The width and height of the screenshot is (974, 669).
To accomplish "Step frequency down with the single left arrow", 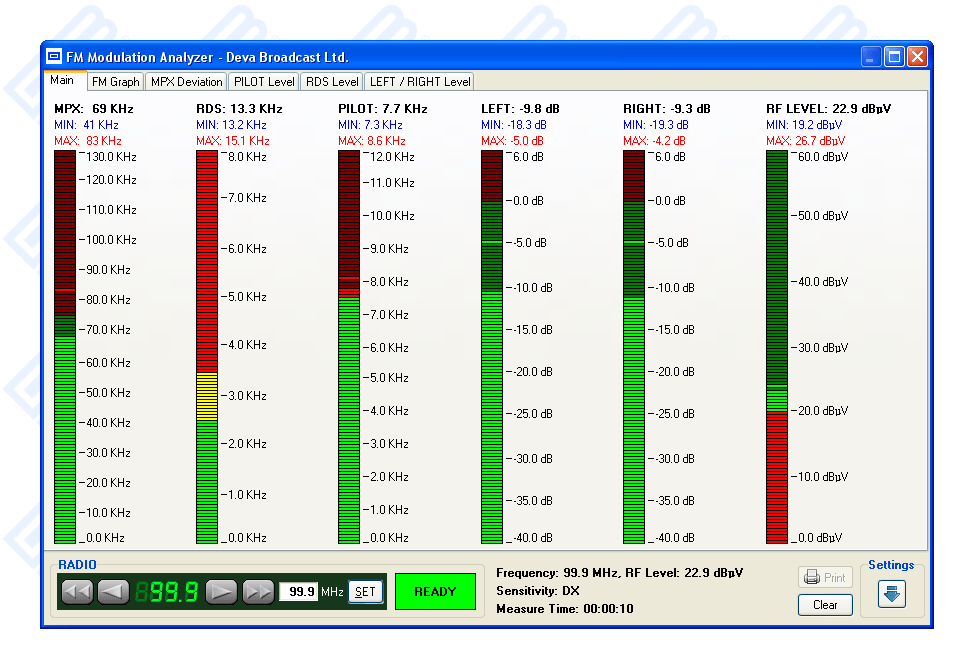I will point(113,592).
